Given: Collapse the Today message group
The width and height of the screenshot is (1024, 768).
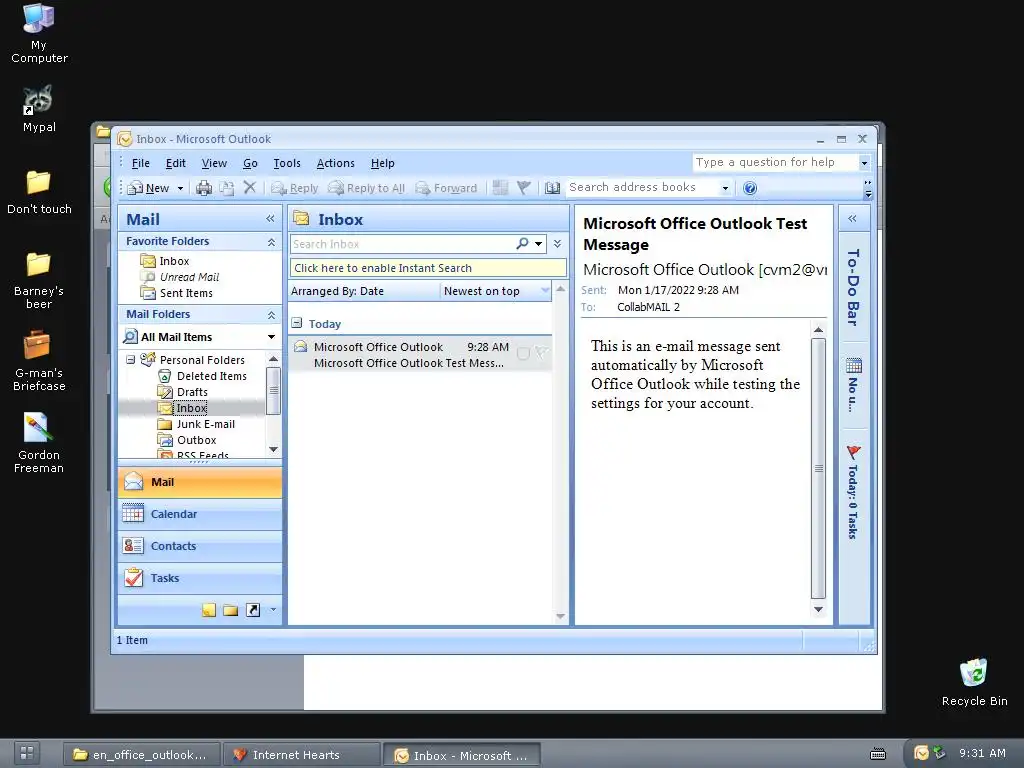Looking at the screenshot, I should (297, 323).
